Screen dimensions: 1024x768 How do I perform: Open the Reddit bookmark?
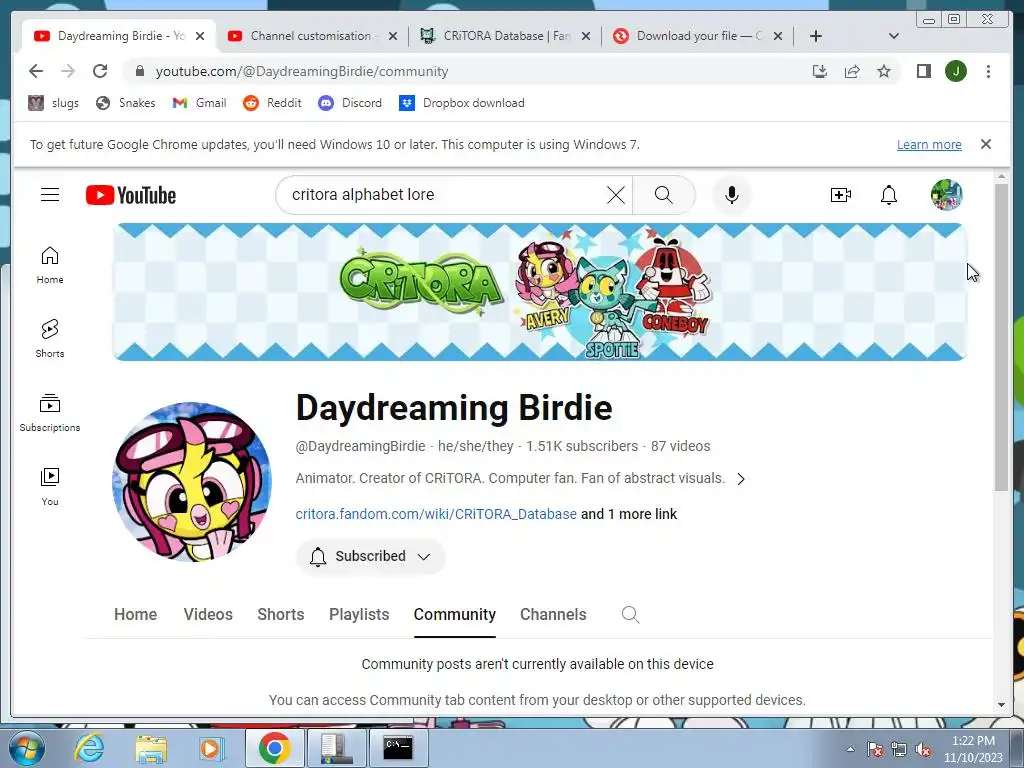[x=272, y=103]
